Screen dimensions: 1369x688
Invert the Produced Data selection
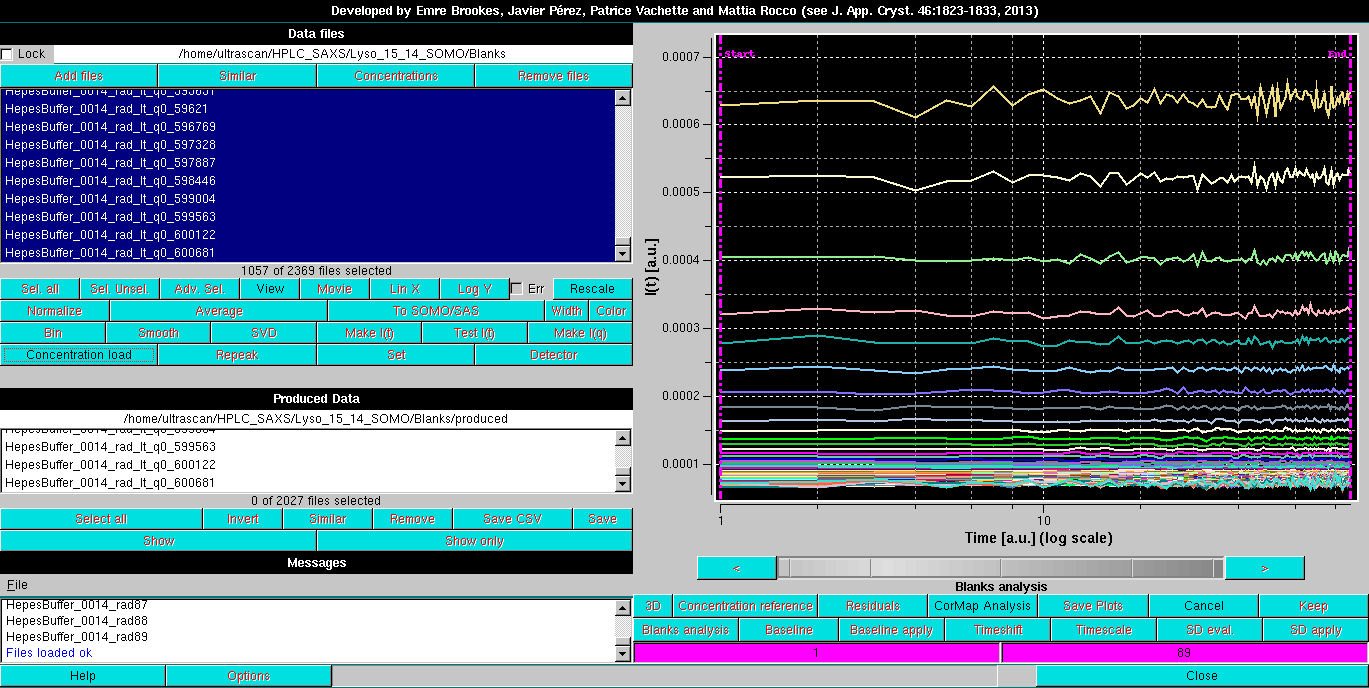245,518
